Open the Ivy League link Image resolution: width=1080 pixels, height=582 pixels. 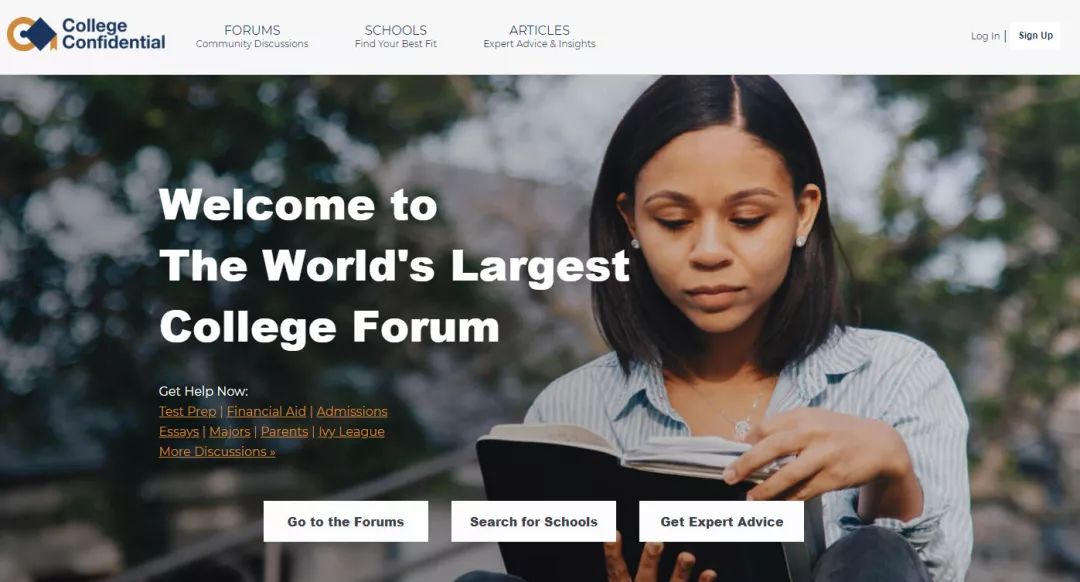[x=351, y=431]
